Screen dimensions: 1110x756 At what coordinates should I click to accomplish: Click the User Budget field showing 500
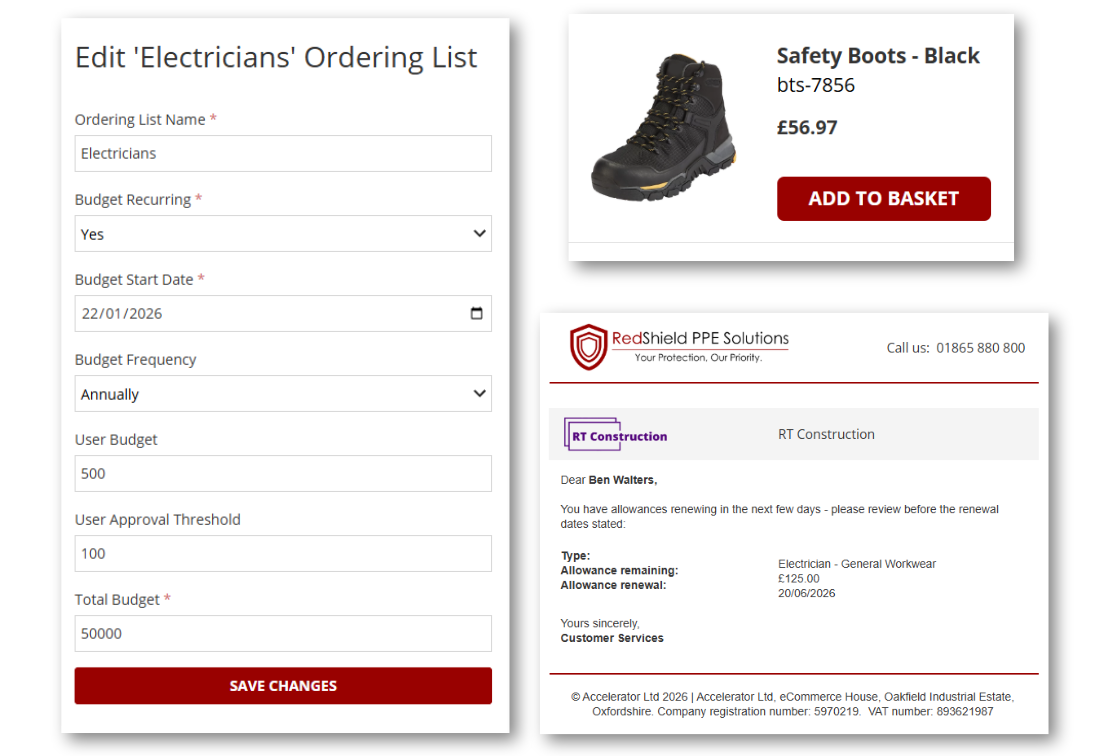pyautogui.click(x=283, y=473)
